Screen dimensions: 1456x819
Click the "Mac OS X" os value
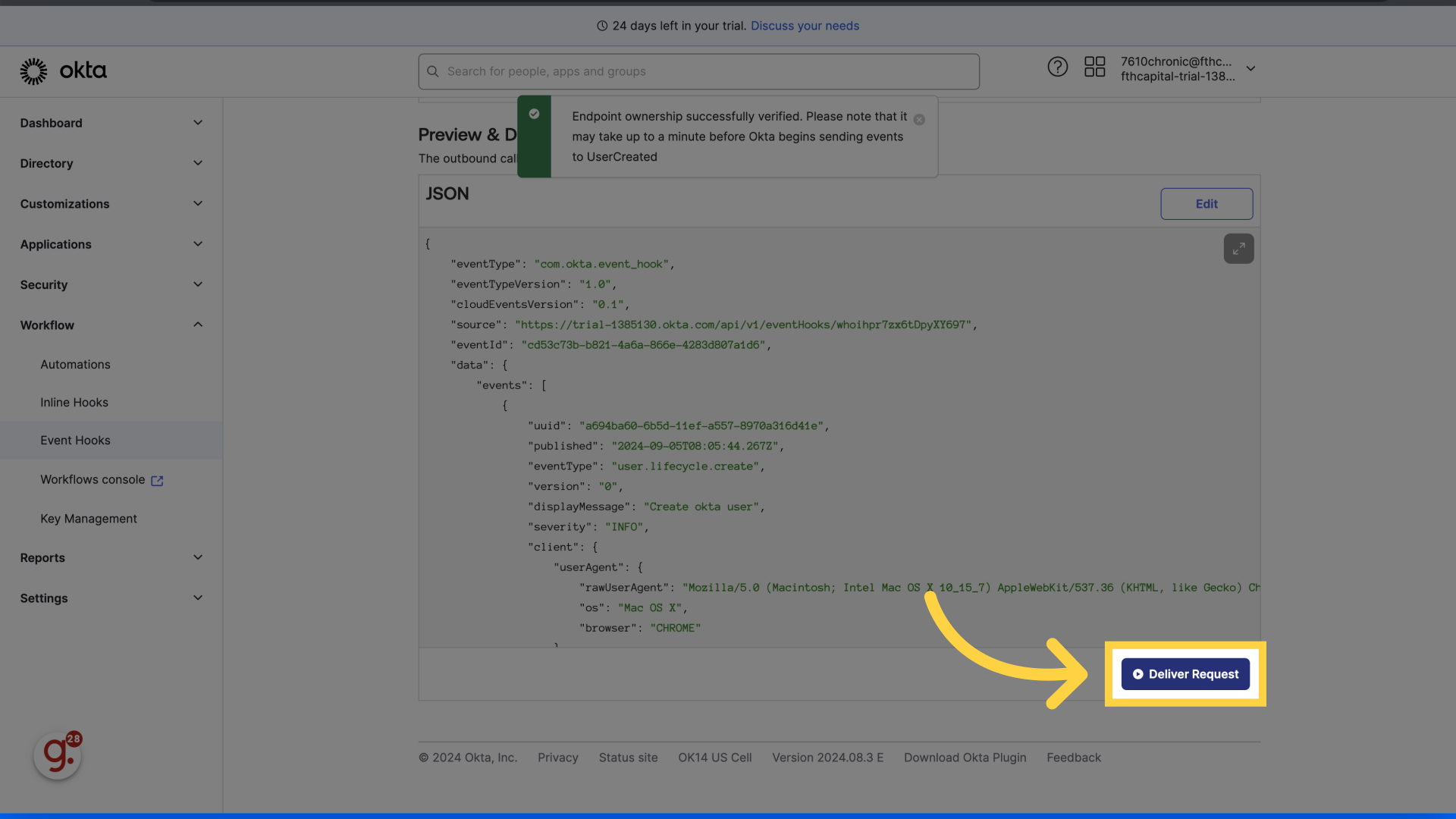tap(650, 608)
